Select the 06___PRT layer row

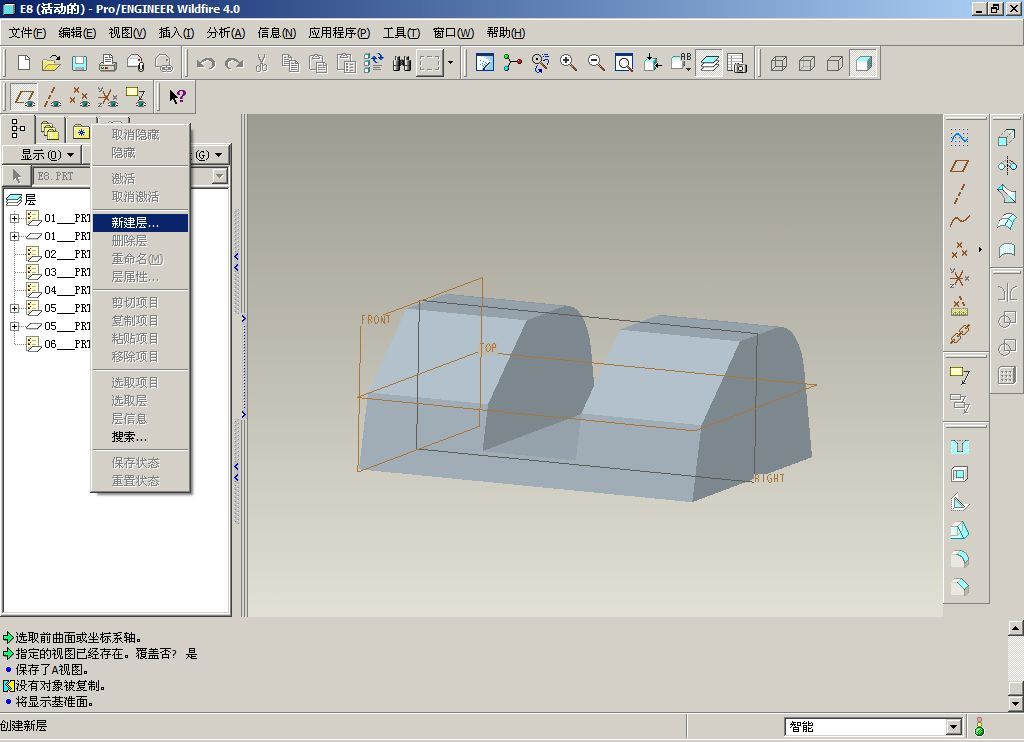pyautogui.click(x=58, y=344)
